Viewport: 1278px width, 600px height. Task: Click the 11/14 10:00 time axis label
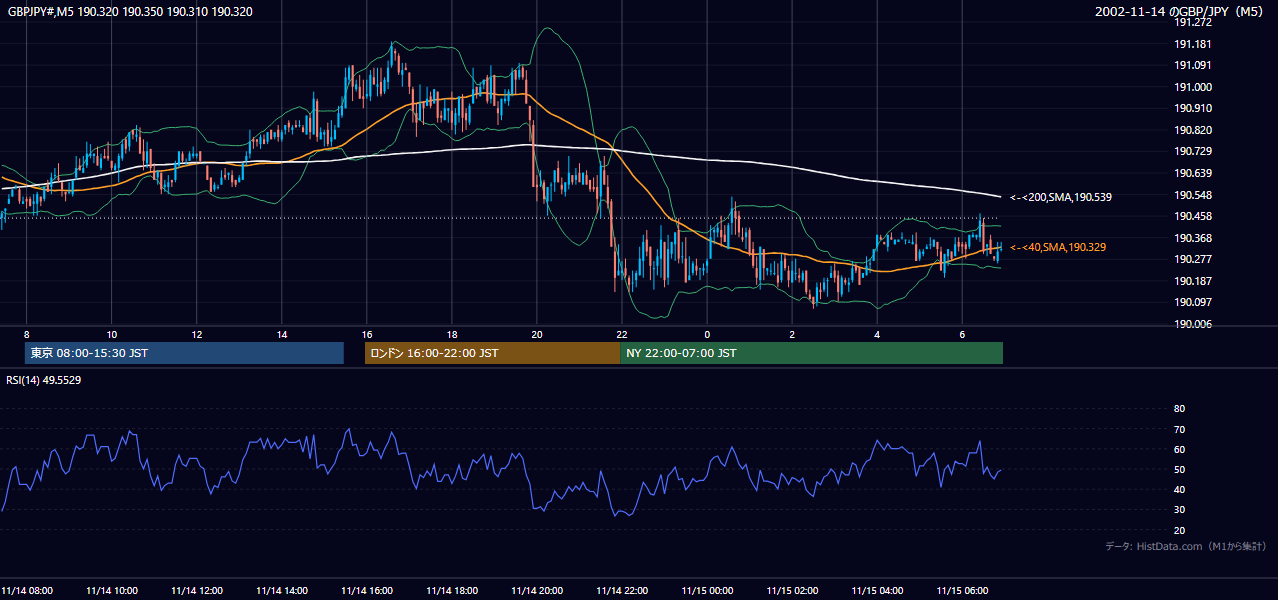pyautogui.click(x=112, y=590)
